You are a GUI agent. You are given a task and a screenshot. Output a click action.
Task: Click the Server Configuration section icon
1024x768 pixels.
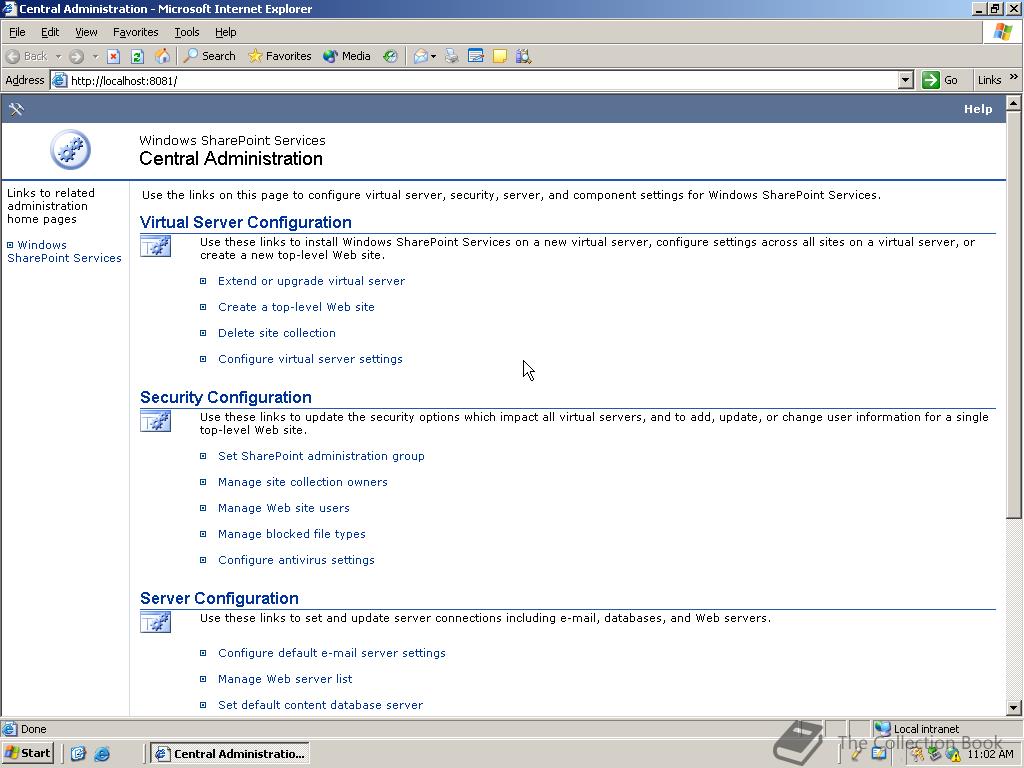click(155, 622)
